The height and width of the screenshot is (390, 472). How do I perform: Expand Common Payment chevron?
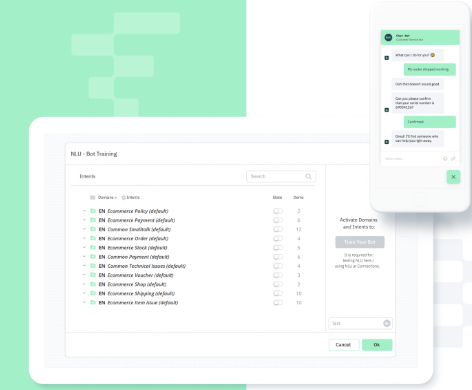pyautogui.click(x=84, y=257)
